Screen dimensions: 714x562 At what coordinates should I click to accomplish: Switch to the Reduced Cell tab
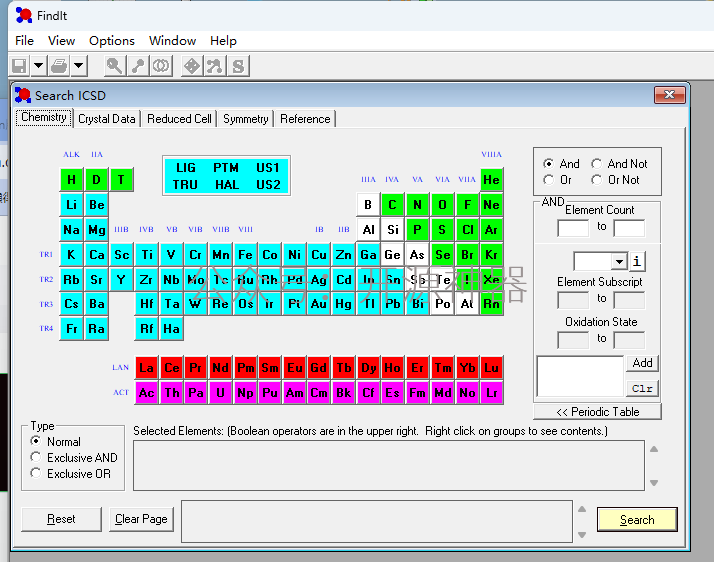point(179,119)
